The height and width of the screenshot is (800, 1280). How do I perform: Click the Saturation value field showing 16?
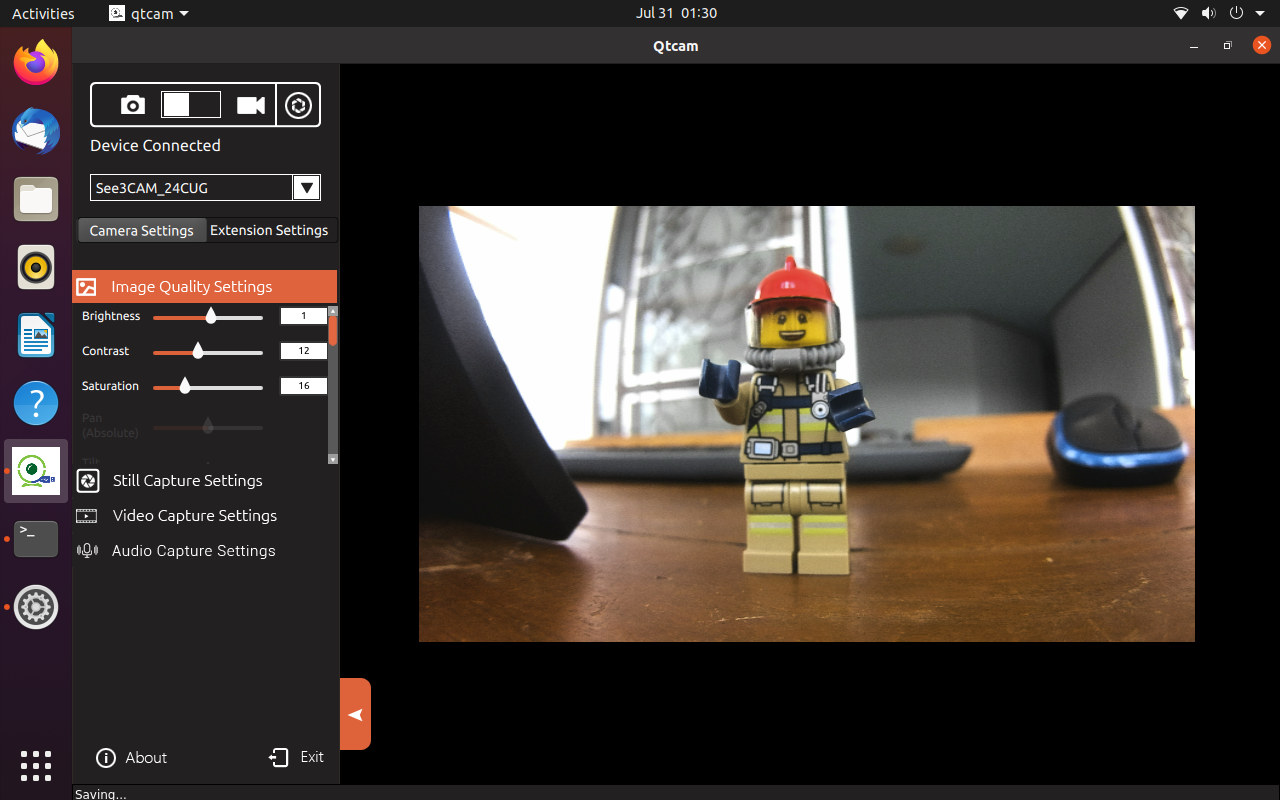click(x=304, y=386)
